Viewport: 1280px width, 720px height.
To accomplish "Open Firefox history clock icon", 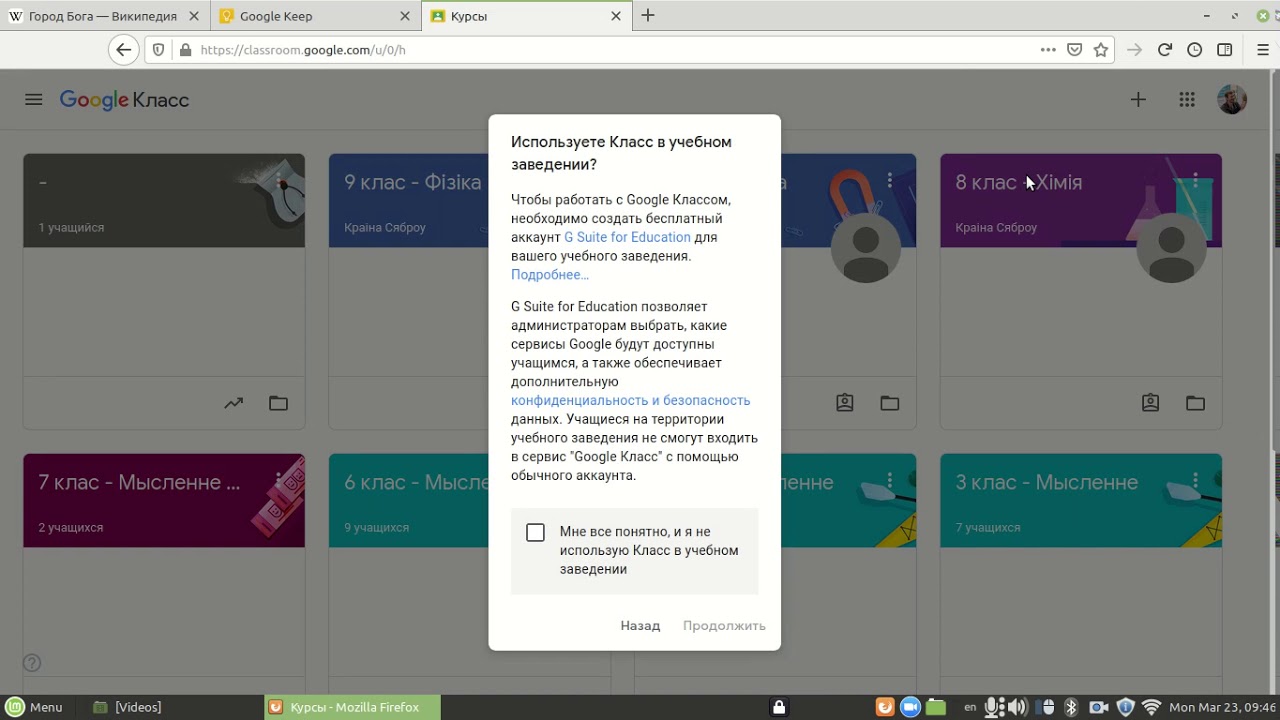I will 1194,50.
